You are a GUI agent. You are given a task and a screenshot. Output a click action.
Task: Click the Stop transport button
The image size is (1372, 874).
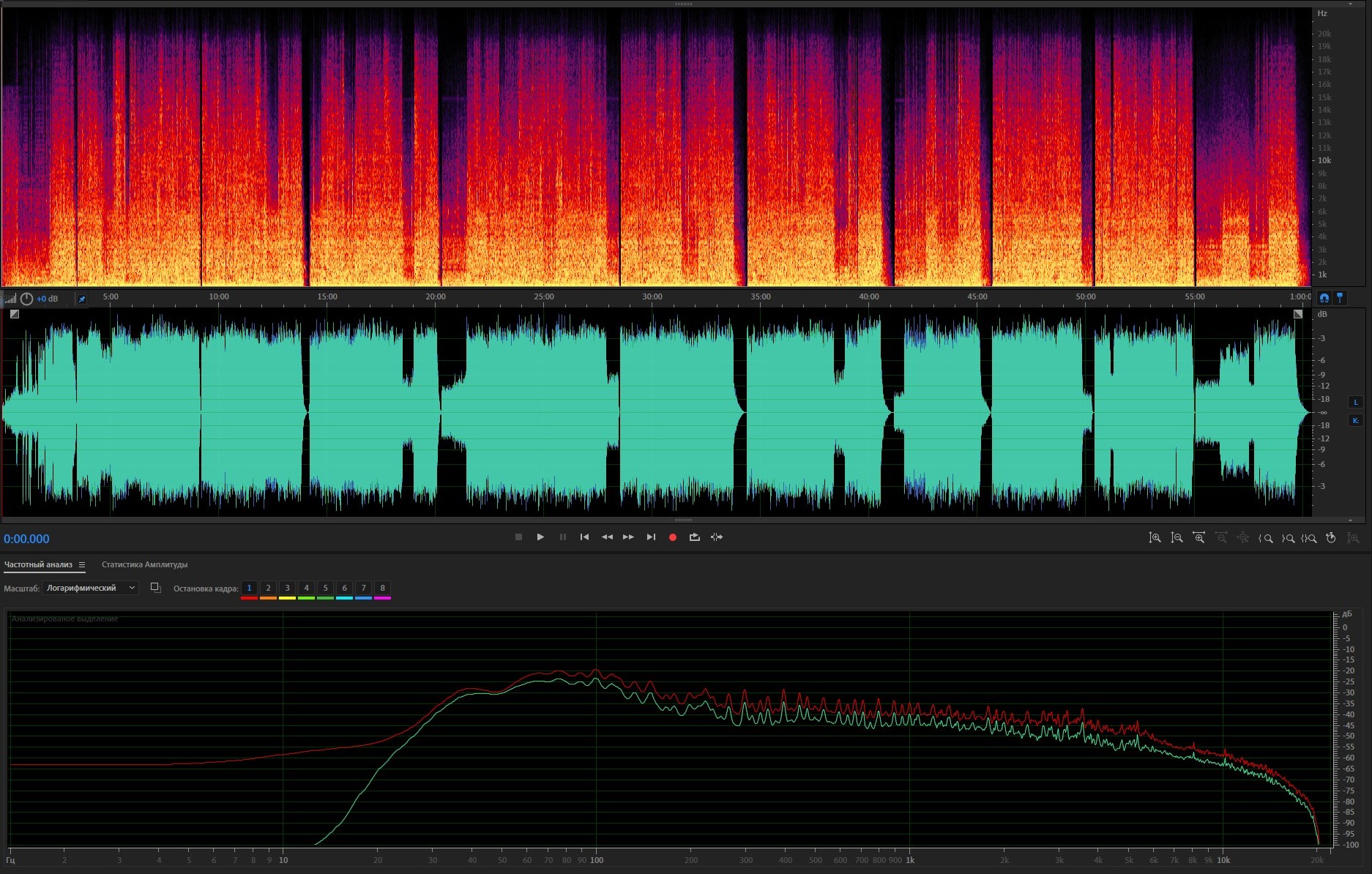pos(518,537)
